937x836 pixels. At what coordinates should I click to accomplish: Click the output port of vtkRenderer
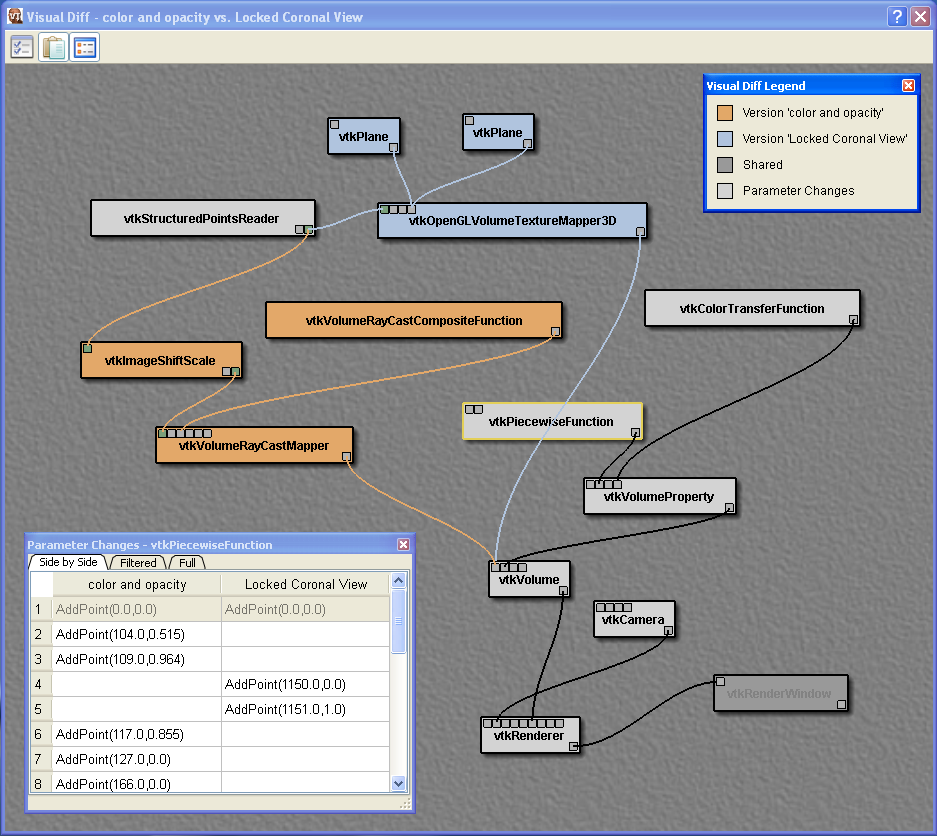[574, 746]
